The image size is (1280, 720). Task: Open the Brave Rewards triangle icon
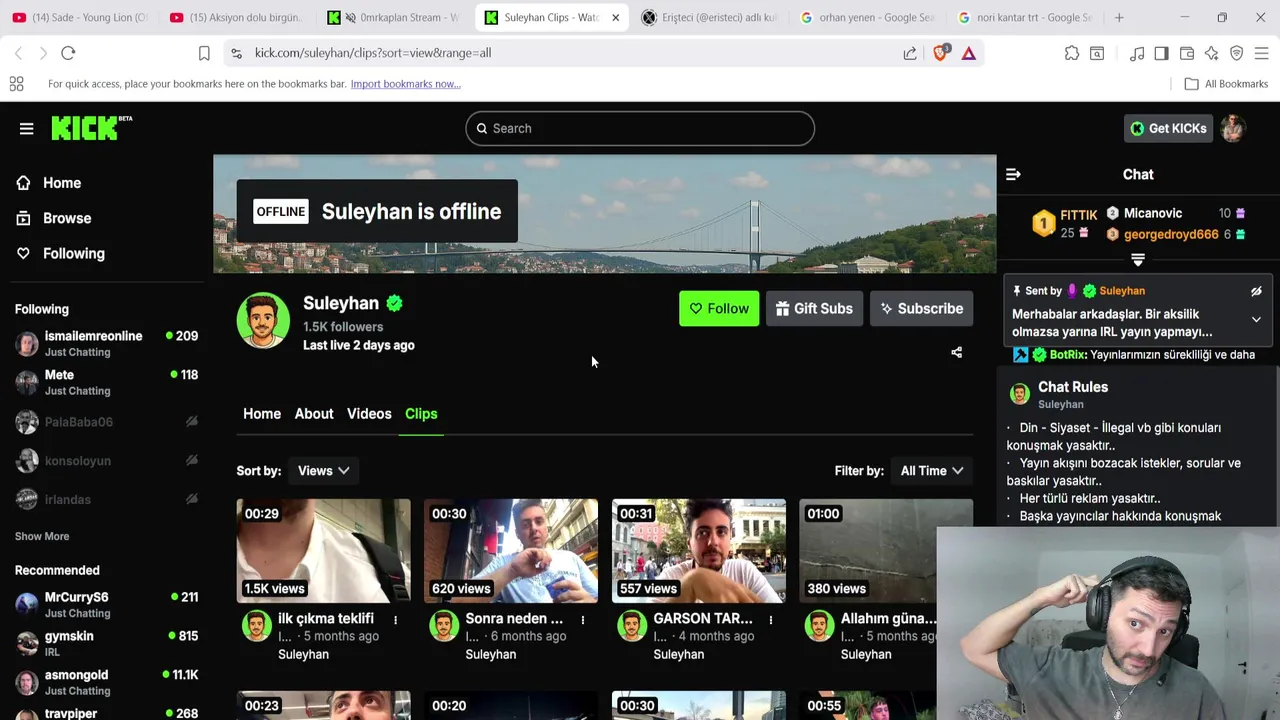click(x=968, y=53)
